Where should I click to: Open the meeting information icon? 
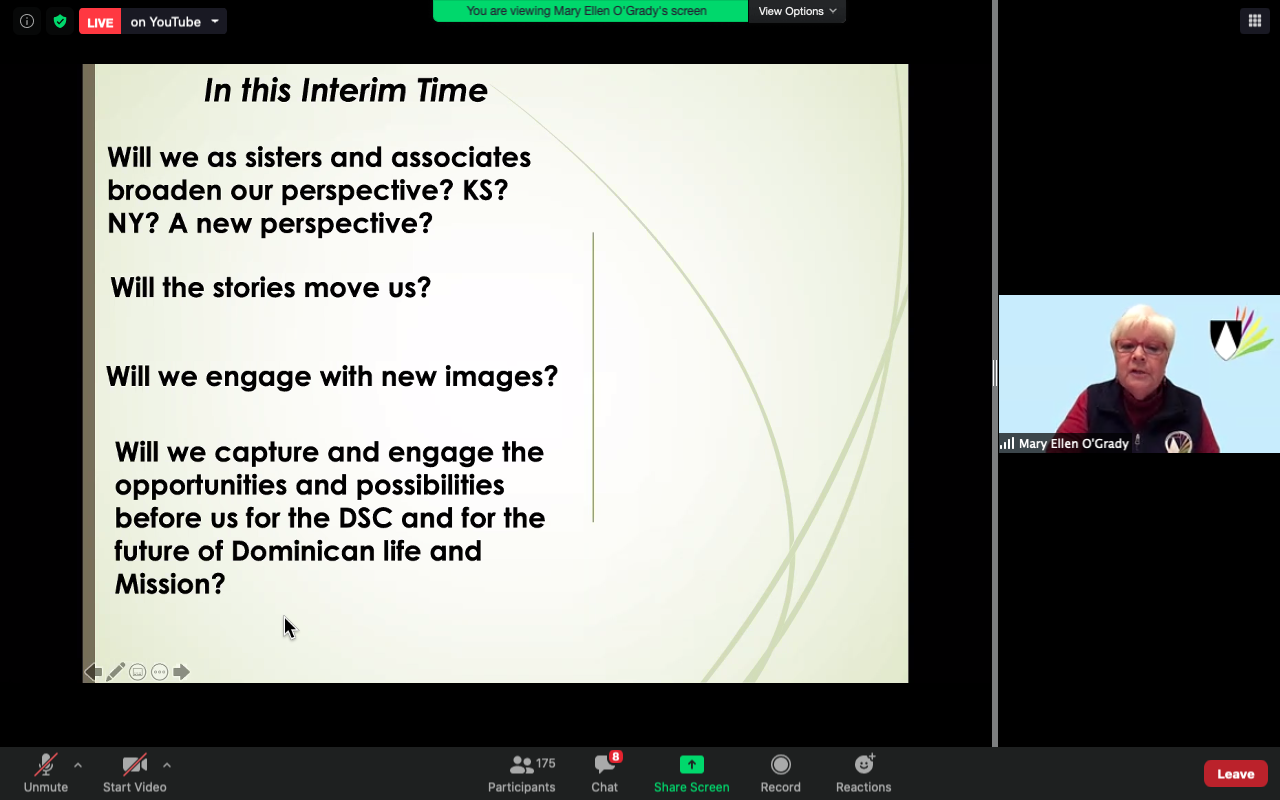tap(27, 21)
